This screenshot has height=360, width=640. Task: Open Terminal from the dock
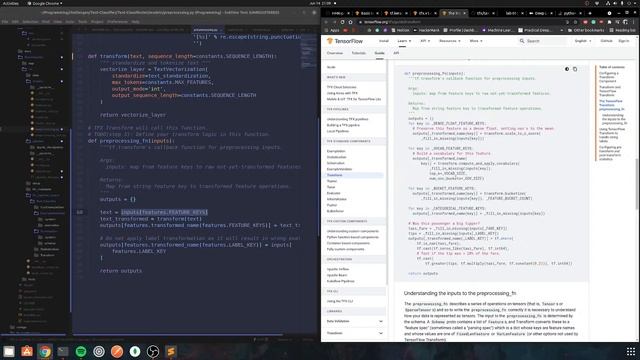(x=63, y=351)
